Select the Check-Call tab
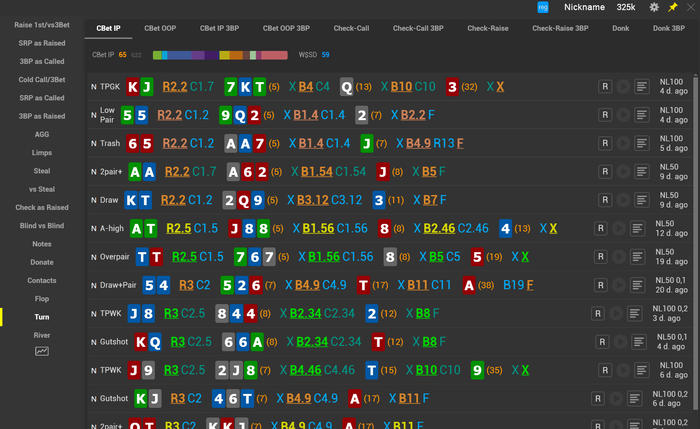Viewport: 700px width, 429px height. (x=351, y=28)
